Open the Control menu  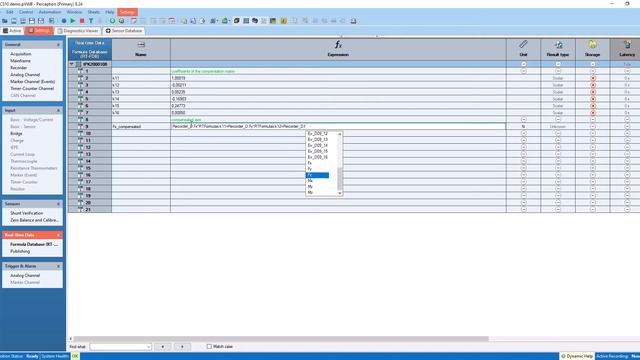[26, 12]
